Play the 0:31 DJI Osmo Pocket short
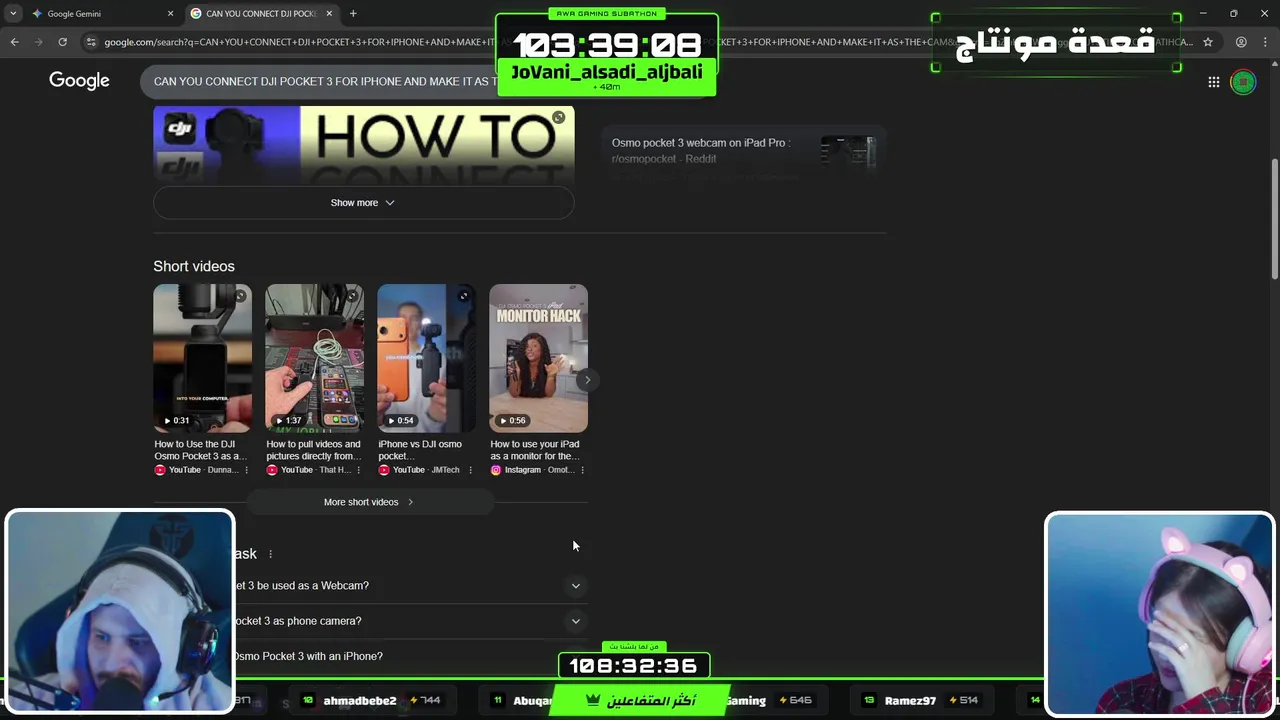Image resolution: width=1280 pixels, height=720 pixels. pyautogui.click(x=202, y=358)
